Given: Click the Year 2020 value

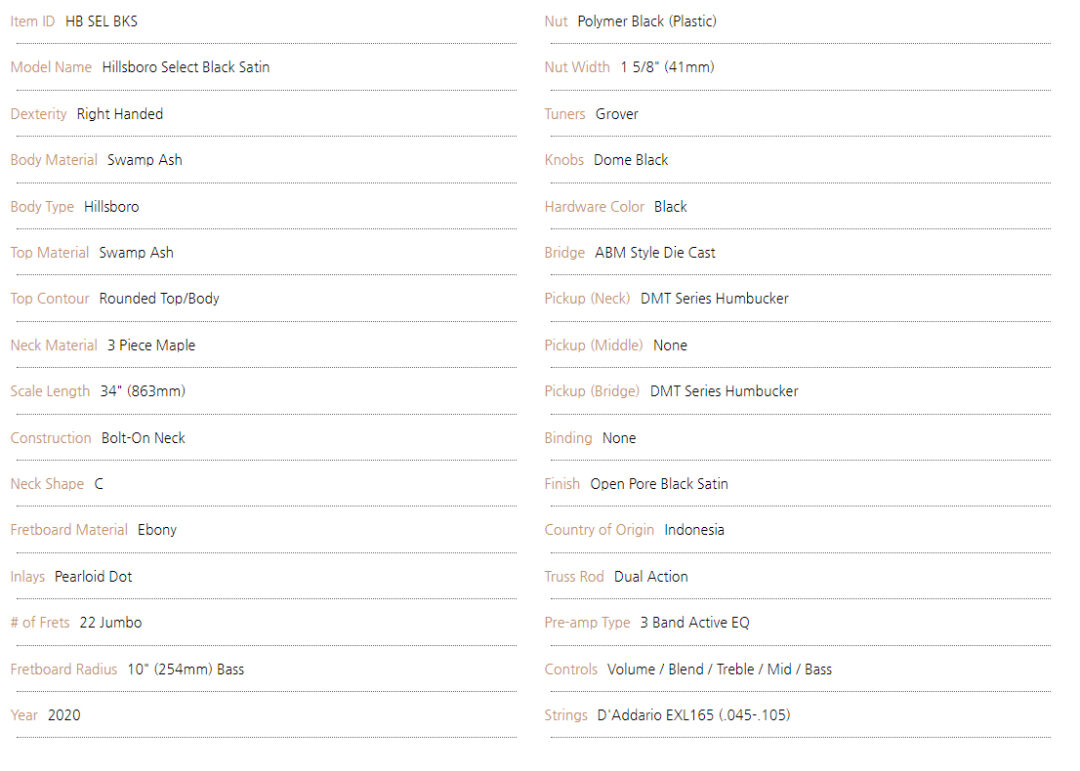Looking at the screenshot, I should click(x=64, y=715).
